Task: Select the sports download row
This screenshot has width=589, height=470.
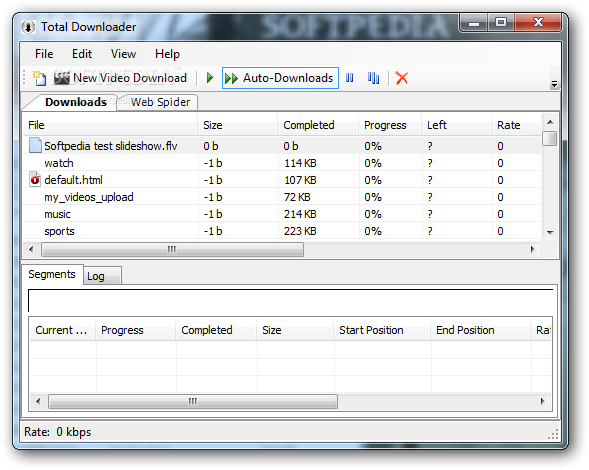Action: coord(282,231)
